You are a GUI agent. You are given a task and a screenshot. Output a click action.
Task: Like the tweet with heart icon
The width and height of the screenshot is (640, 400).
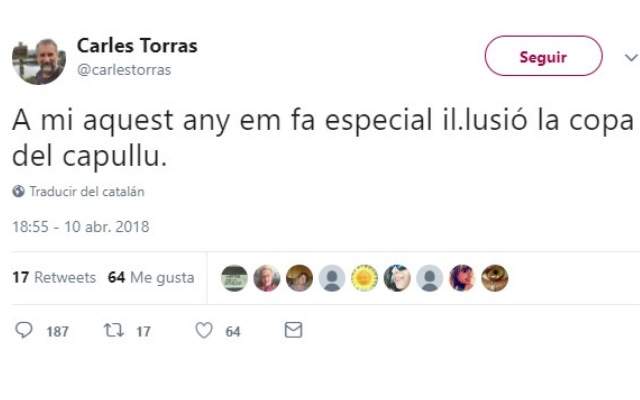tap(204, 330)
